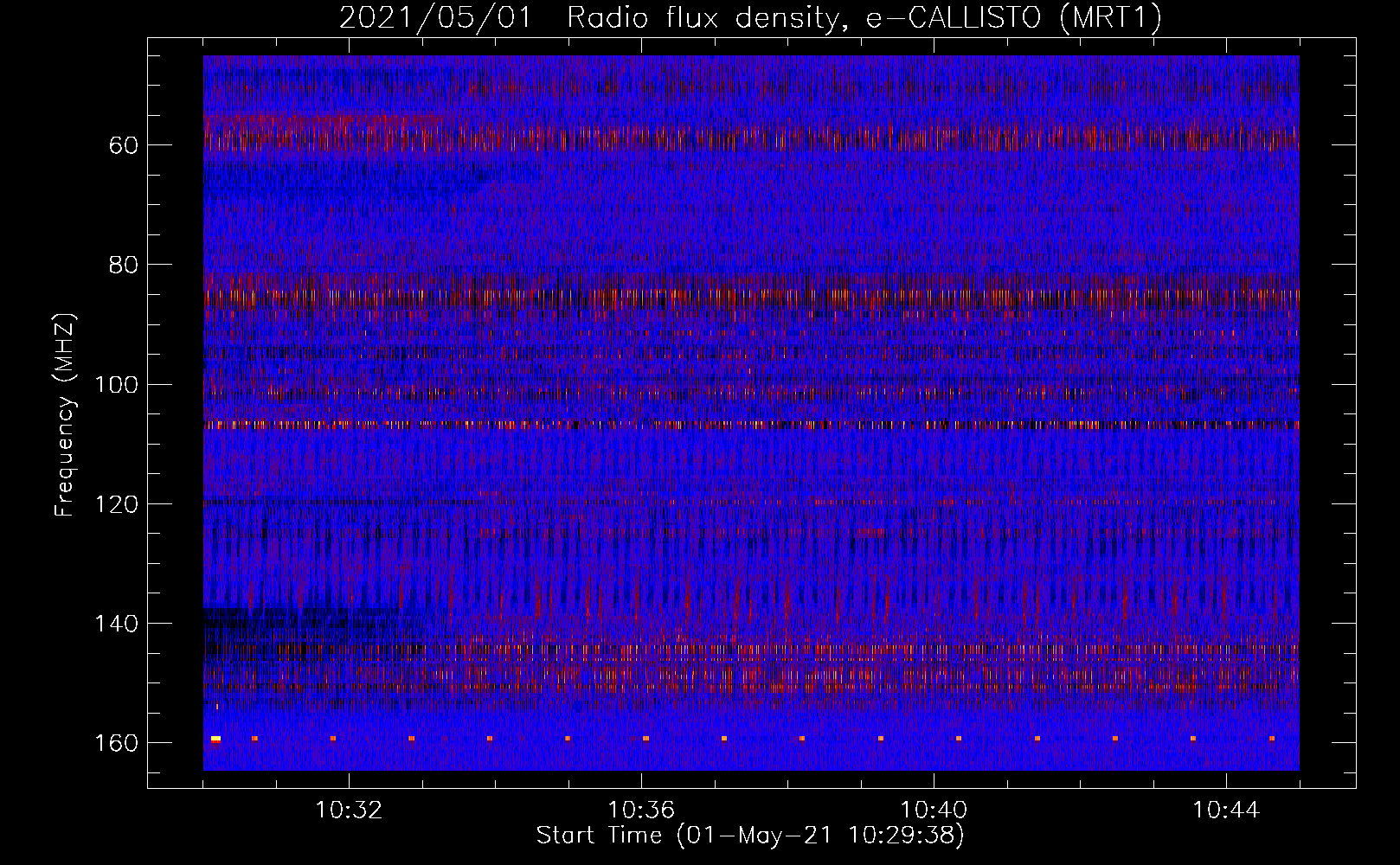1400x865 pixels.
Task: Click the plot title '2021/05/01 Radio flux density'
Action: point(593,18)
